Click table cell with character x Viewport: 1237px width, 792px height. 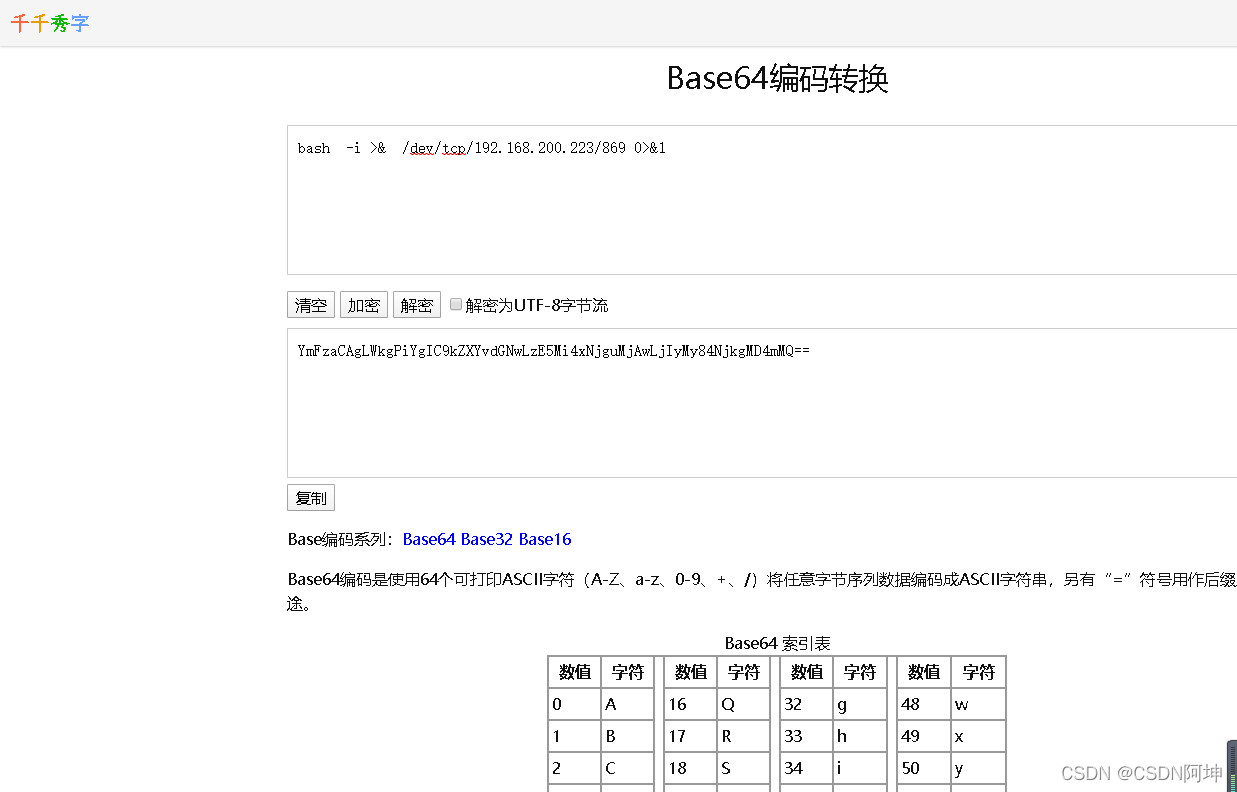(x=978, y=736)
